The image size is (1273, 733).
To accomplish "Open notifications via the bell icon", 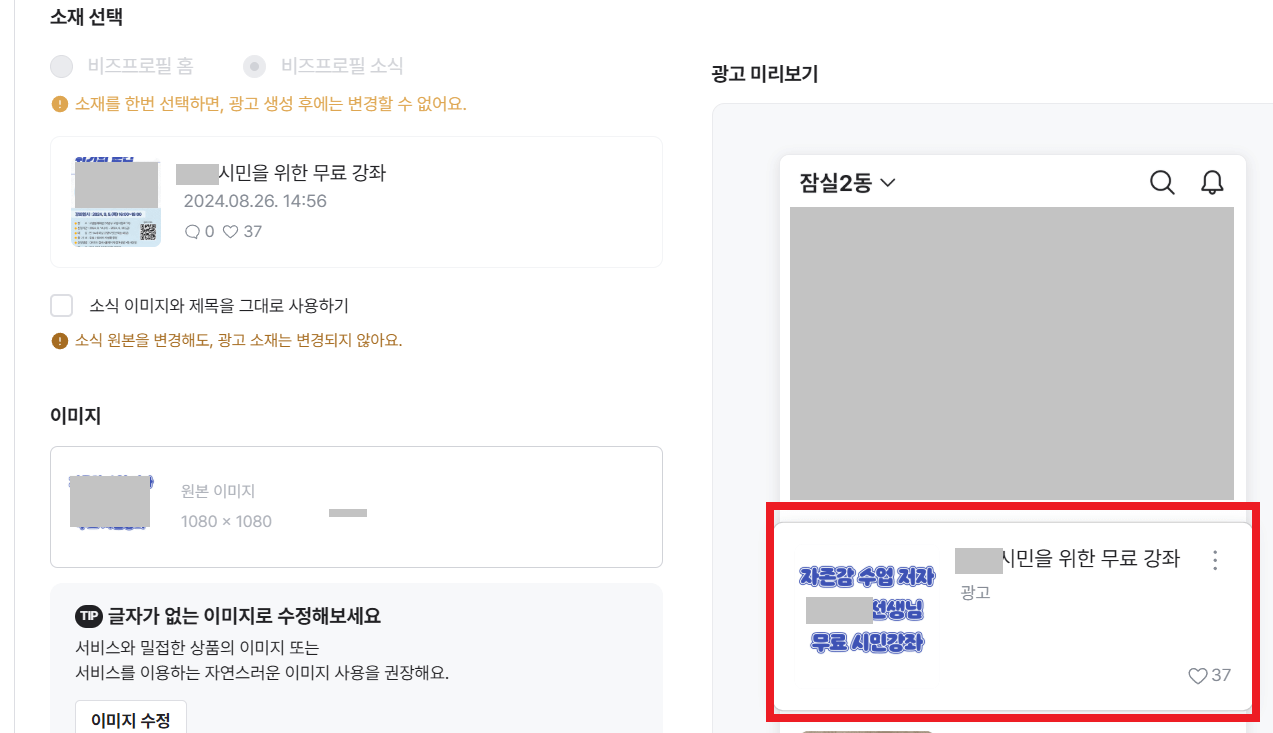I will pyautogui.click(x=1211, y=182).
